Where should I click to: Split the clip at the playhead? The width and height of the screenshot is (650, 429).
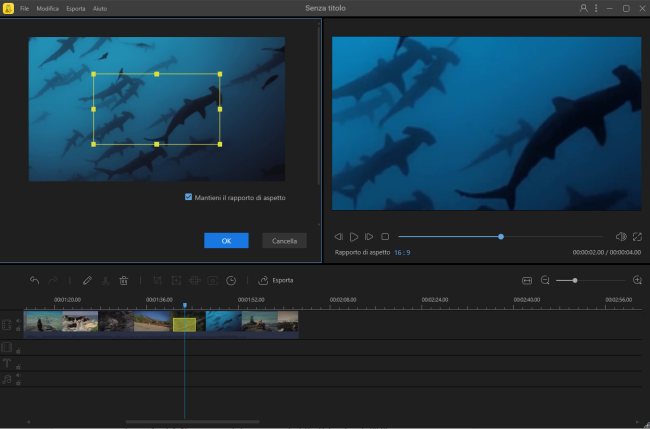[105, 281]
